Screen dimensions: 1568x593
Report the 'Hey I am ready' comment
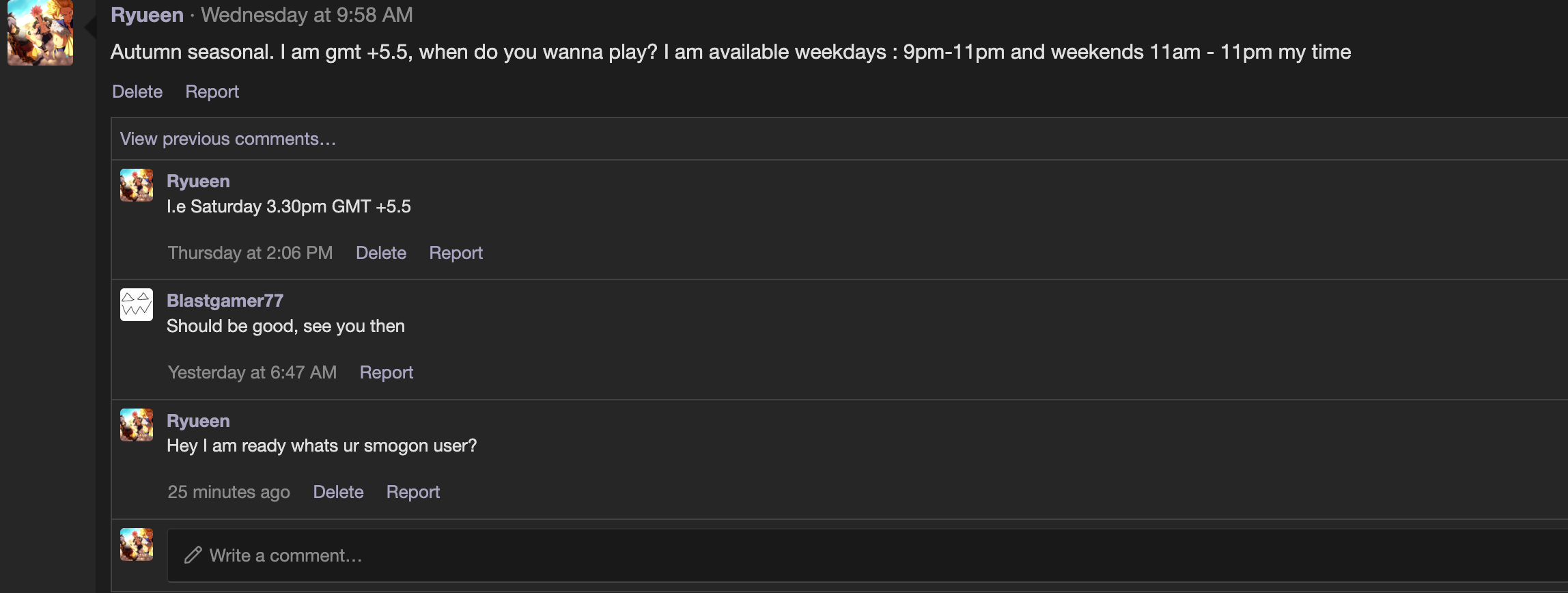click(412, 492)
